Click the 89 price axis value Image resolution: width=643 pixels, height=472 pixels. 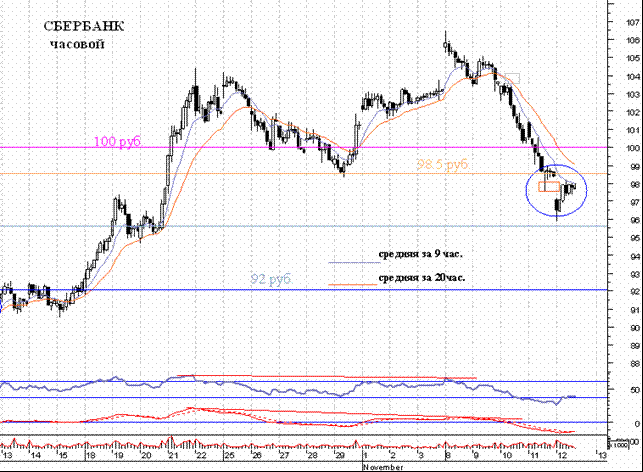pyautogui.click(x=635, y=346)
